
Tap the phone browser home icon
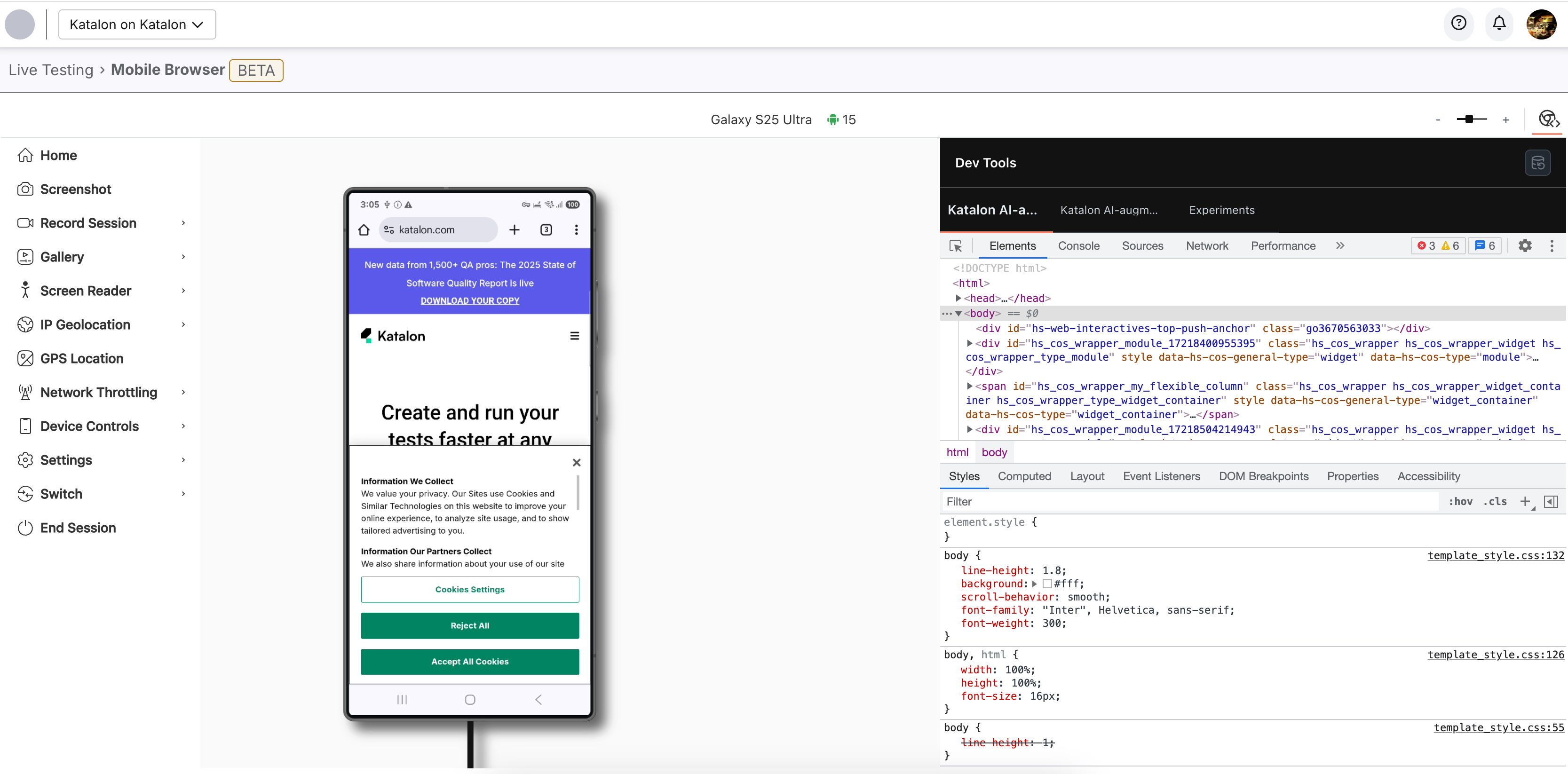[364, 229]
